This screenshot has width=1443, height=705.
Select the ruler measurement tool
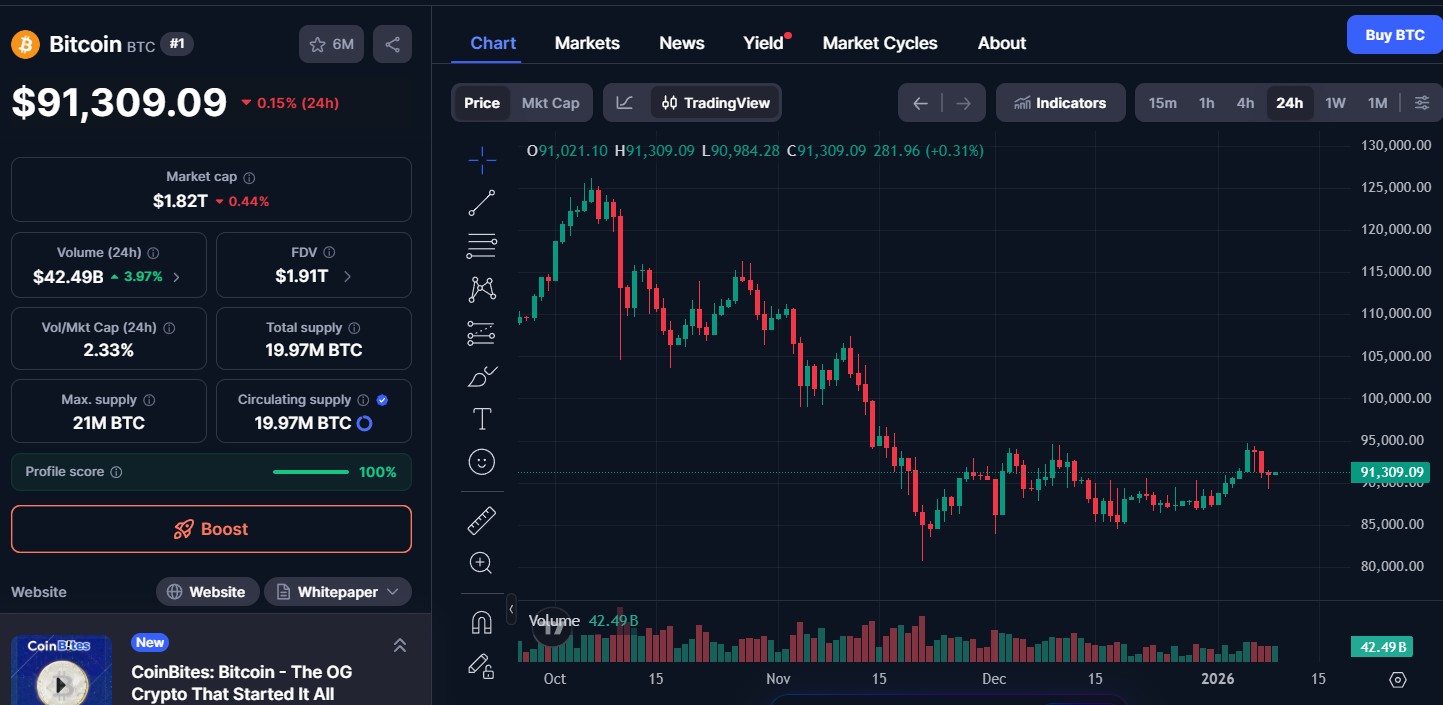pos(481,519)
